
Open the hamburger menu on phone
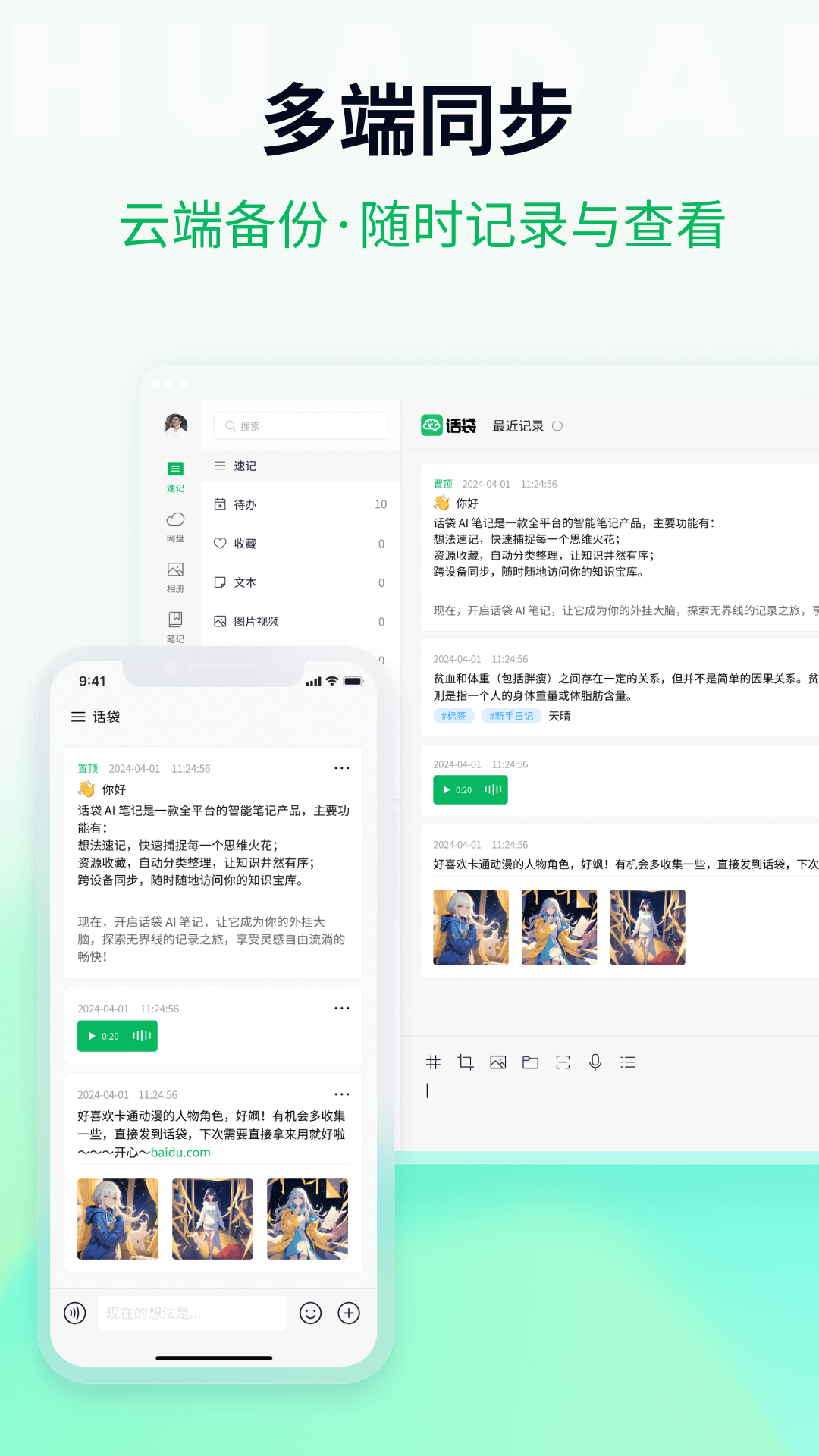pyautogui.click(x=78, y=717)
